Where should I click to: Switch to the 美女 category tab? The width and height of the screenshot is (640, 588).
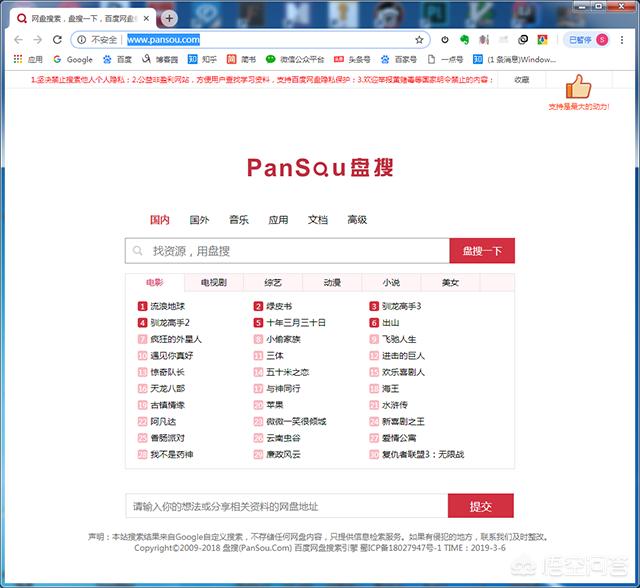[x=450, y=282]
